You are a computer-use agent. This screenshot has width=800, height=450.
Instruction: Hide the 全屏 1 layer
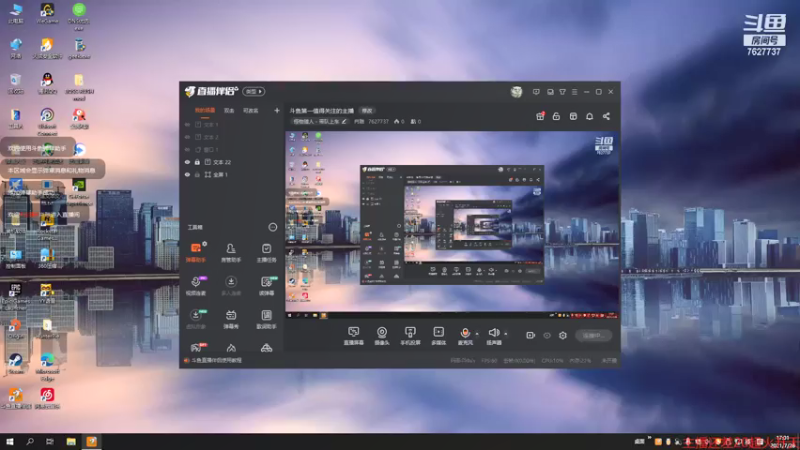click(x=187, y=174)
